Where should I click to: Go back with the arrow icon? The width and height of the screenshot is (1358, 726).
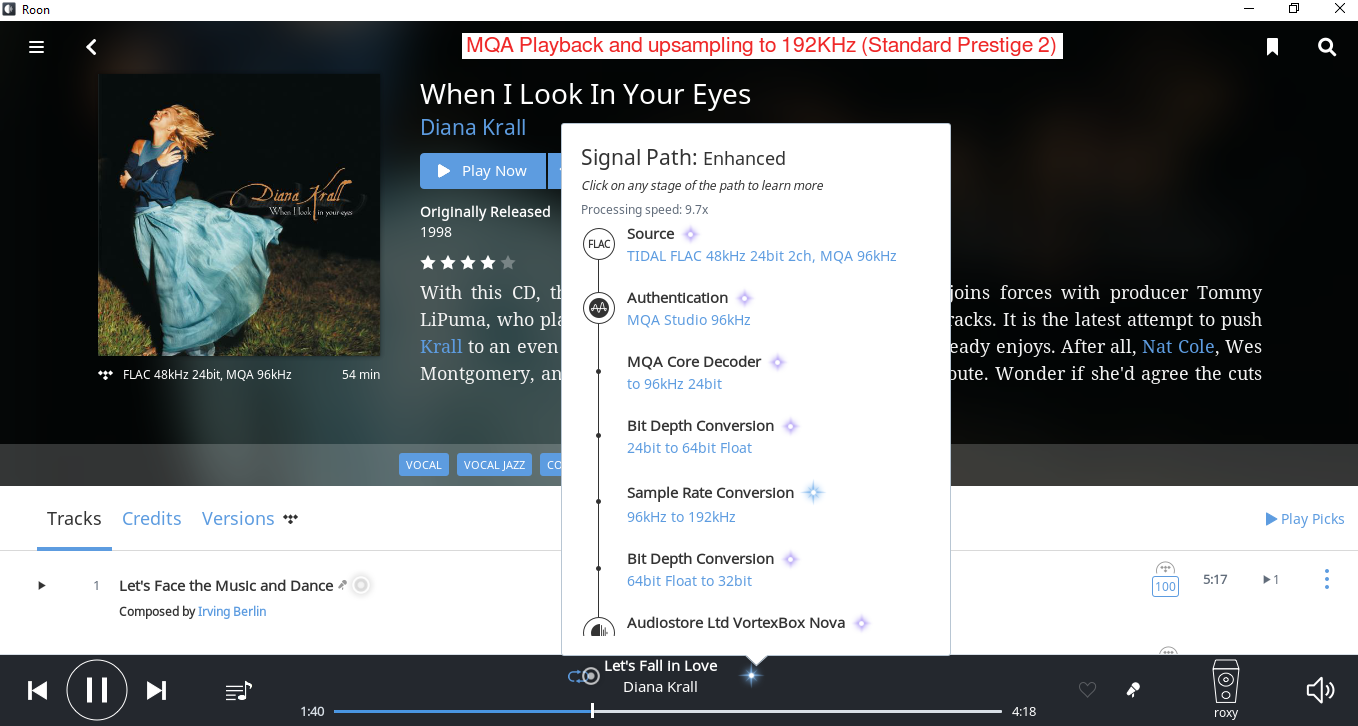91,47
